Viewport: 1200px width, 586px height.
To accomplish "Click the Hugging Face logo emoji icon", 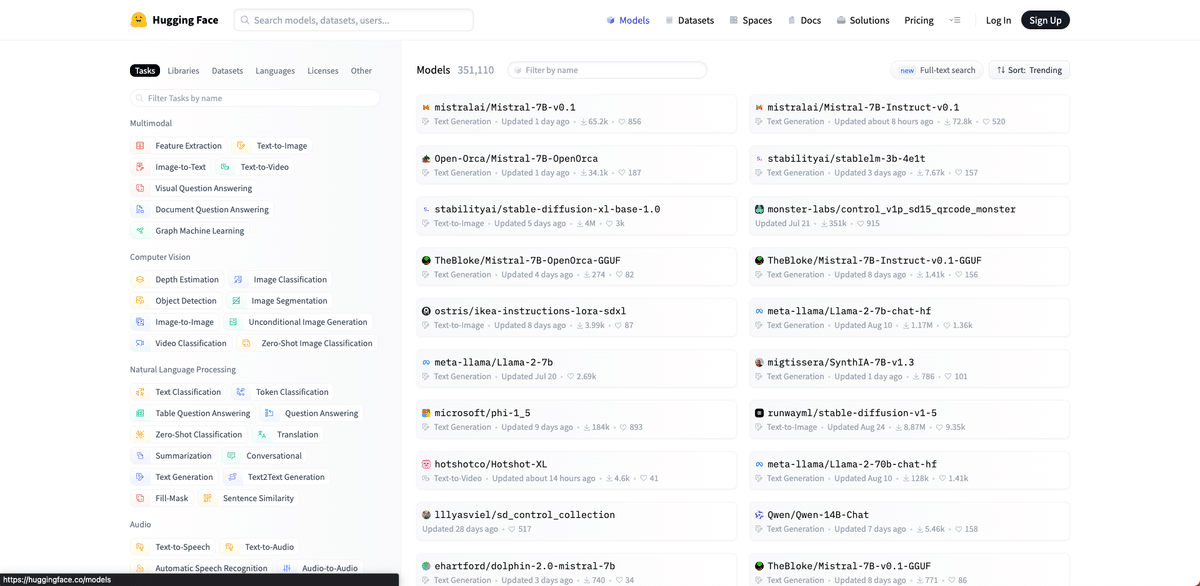I will pyautogui.click(x=138, y=20).
